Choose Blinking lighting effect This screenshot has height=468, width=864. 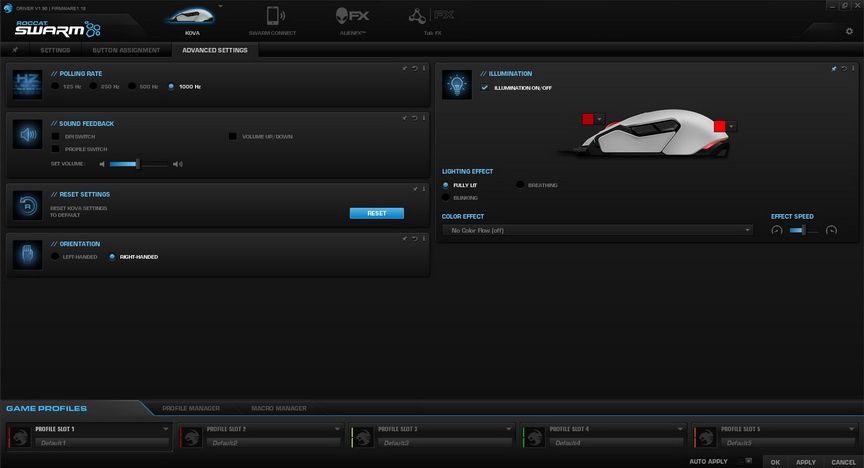pyautogui.click(x=446, y=197)
